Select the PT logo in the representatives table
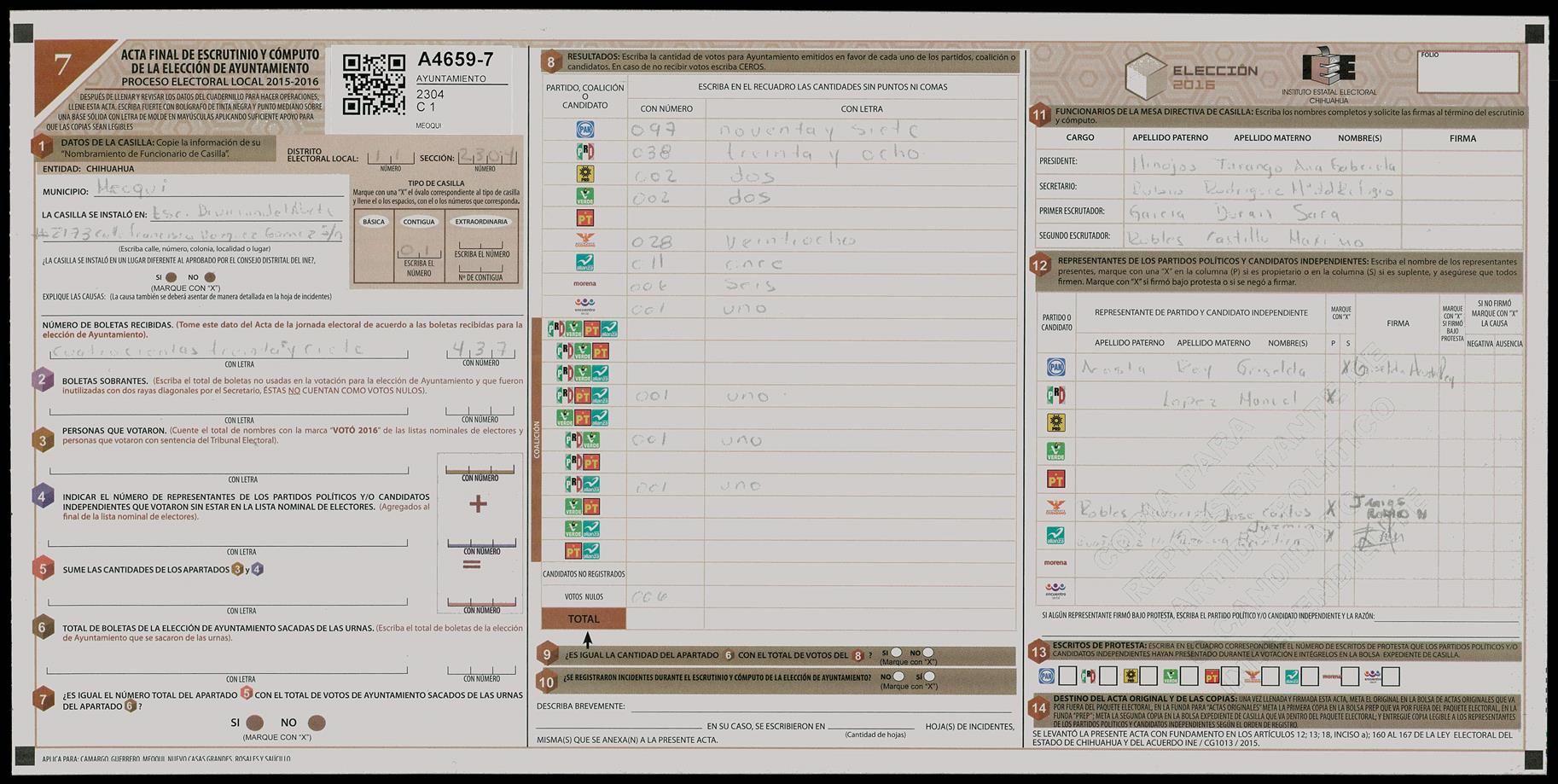This screenshot has width=1558, height=784. click(1055, 479)
